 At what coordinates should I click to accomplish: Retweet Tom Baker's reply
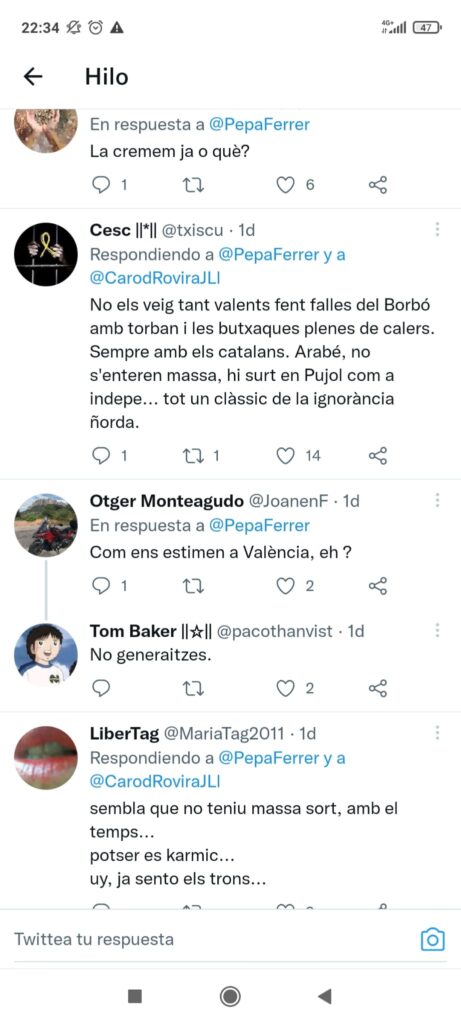tap(193, 688)
